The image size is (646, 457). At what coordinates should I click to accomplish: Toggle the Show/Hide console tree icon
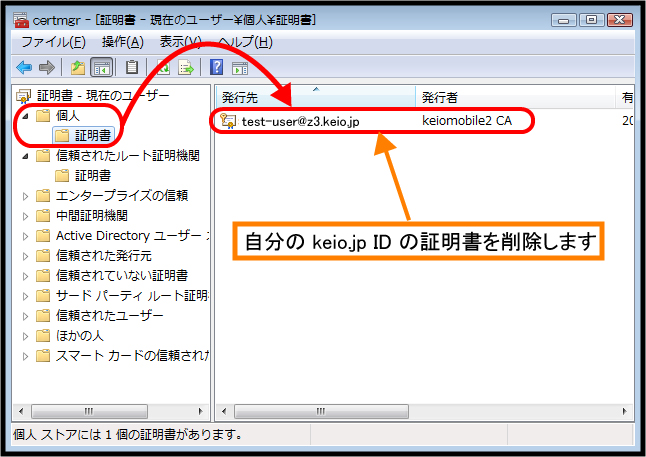pos(101,67)
